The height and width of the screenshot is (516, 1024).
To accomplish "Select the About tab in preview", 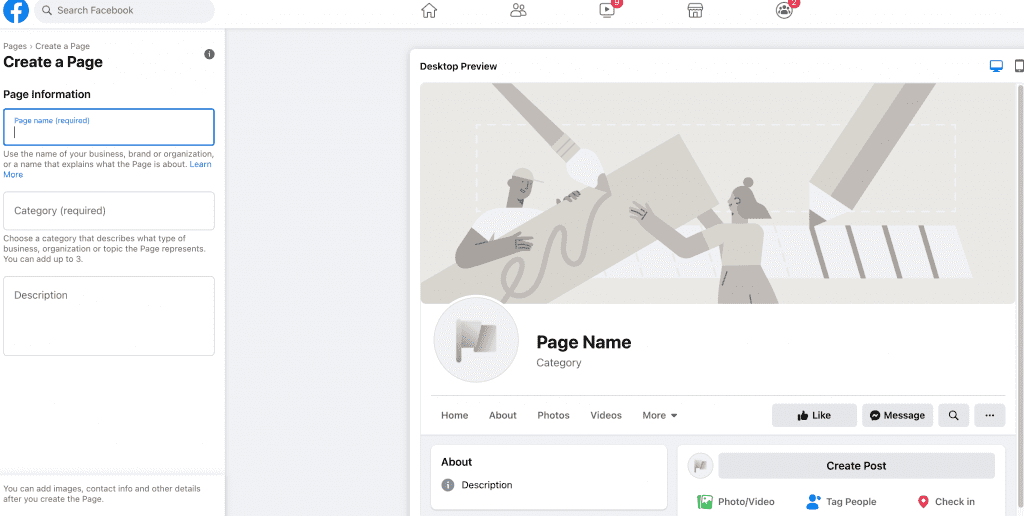I will tap(503, 415).
